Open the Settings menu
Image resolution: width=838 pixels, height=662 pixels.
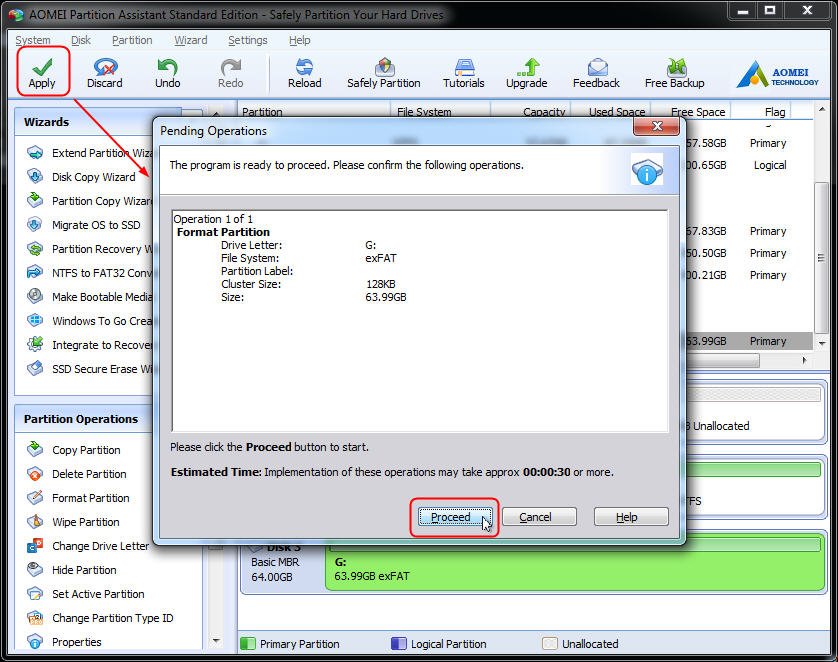pos(247,40)
